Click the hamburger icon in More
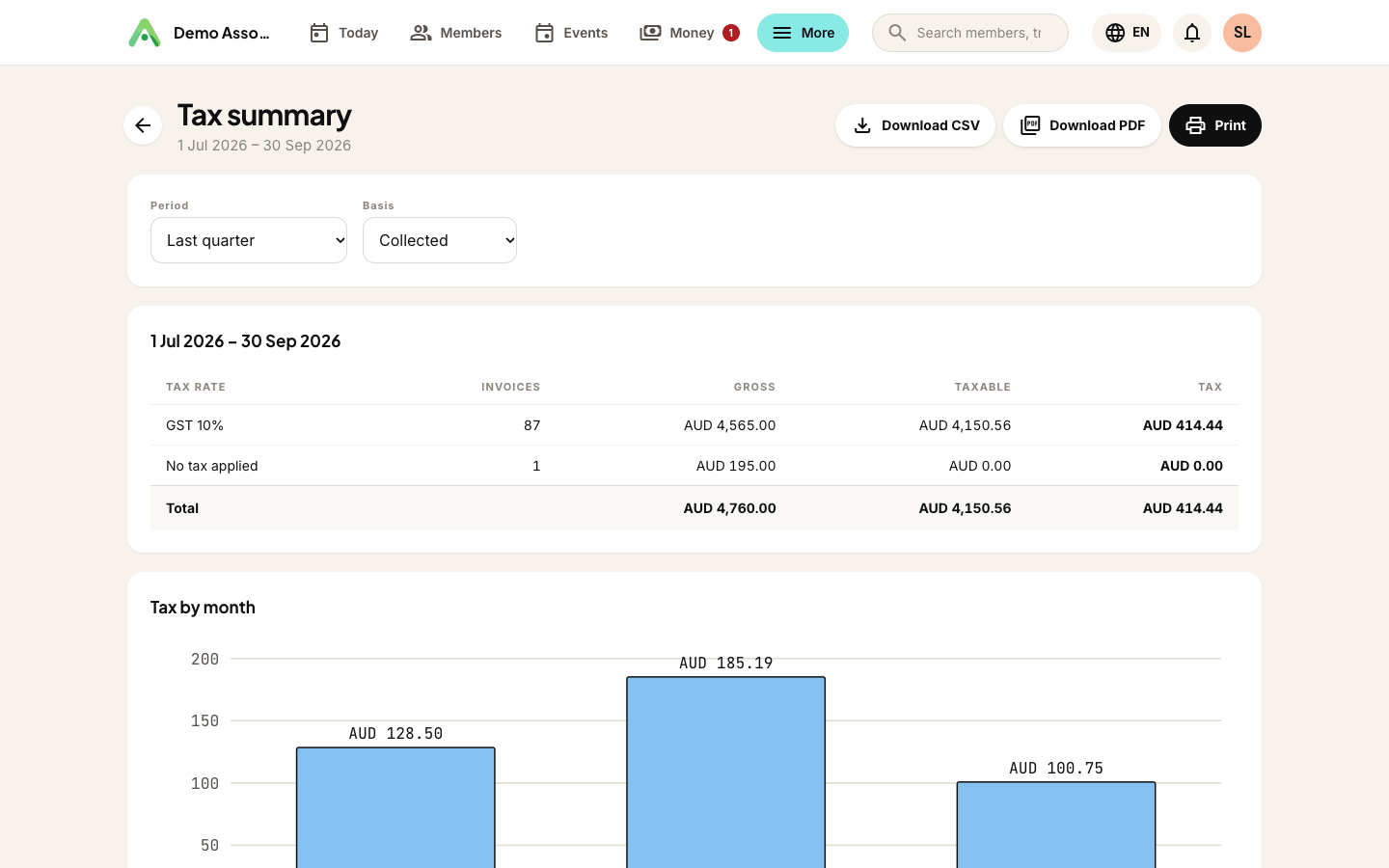This screenshot has width=1389, height=868. pyautogui.click(x=782, y=33)
